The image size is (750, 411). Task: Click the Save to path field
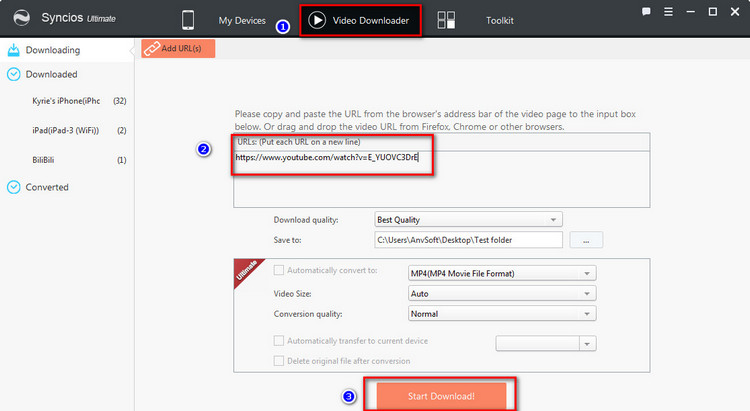[468, 240]
